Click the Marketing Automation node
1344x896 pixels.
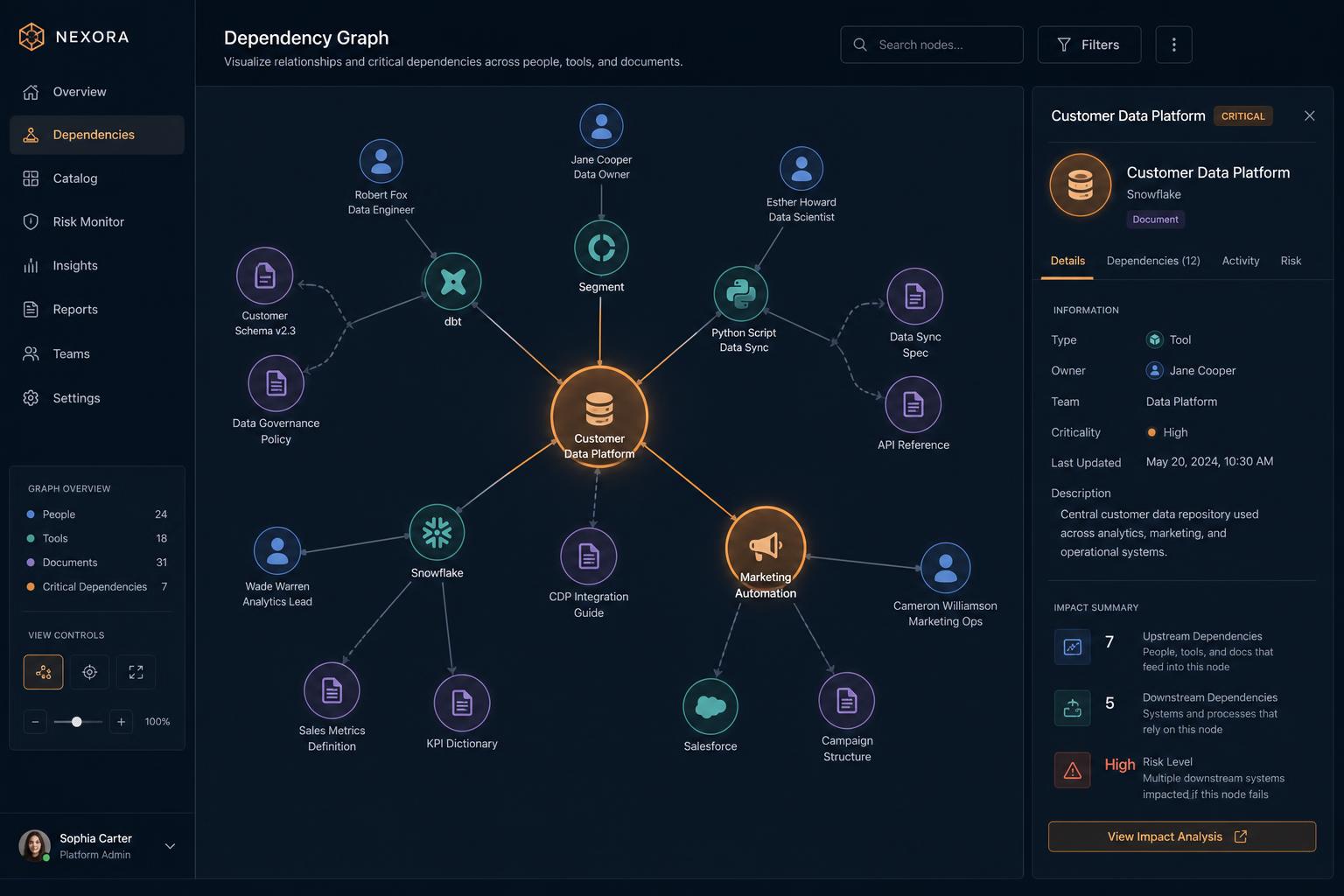(x=766, y=547)
